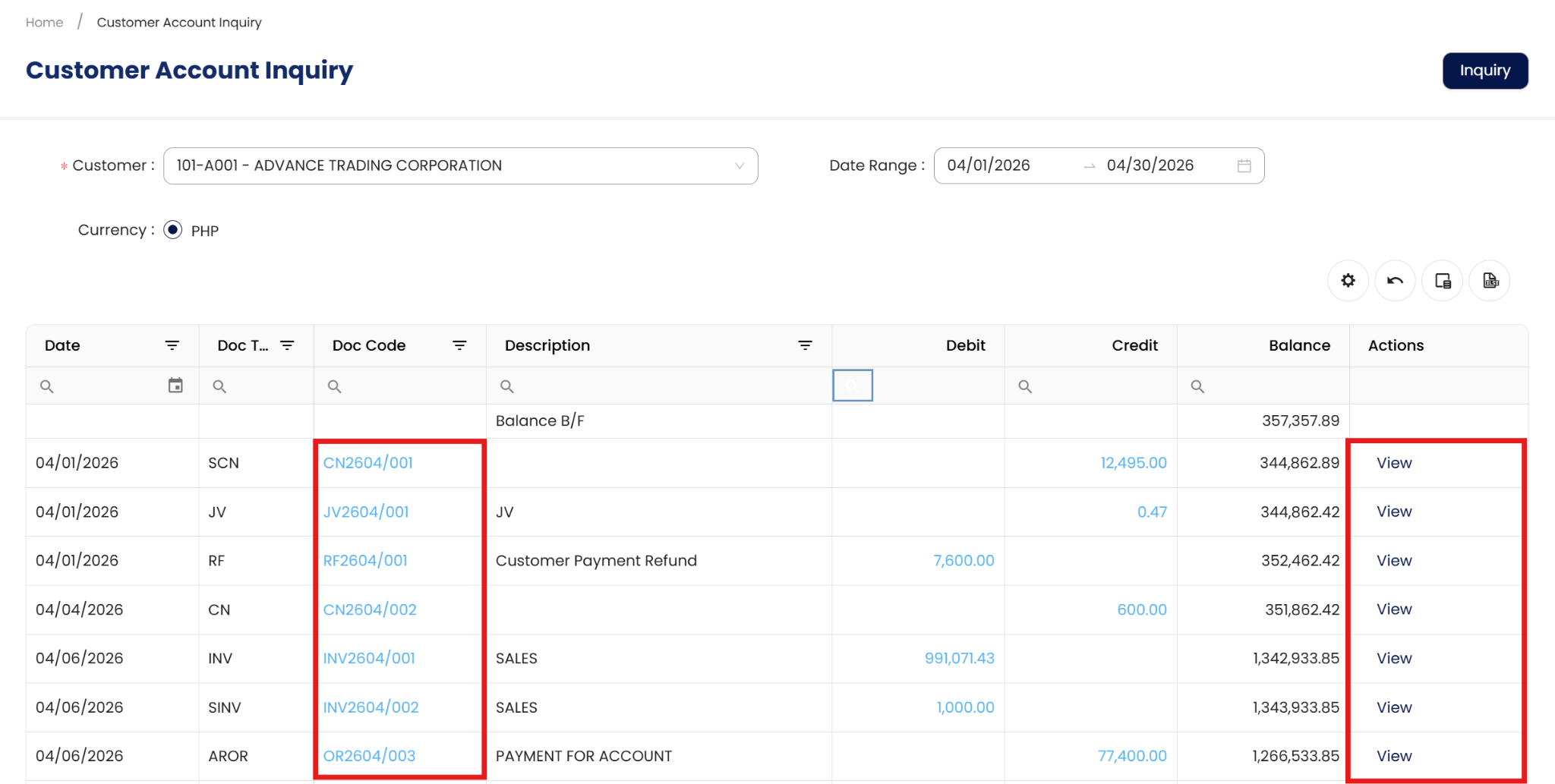
Task: Go to Home breadcrumb
Action: point(44,22)
